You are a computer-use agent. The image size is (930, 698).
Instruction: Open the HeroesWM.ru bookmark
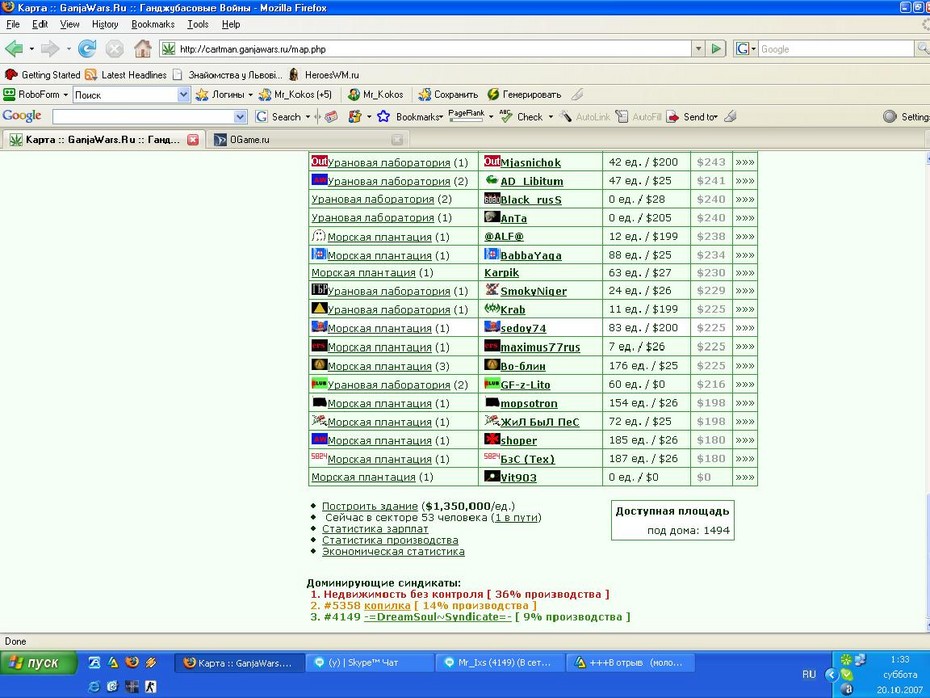[x=324, y=75]
